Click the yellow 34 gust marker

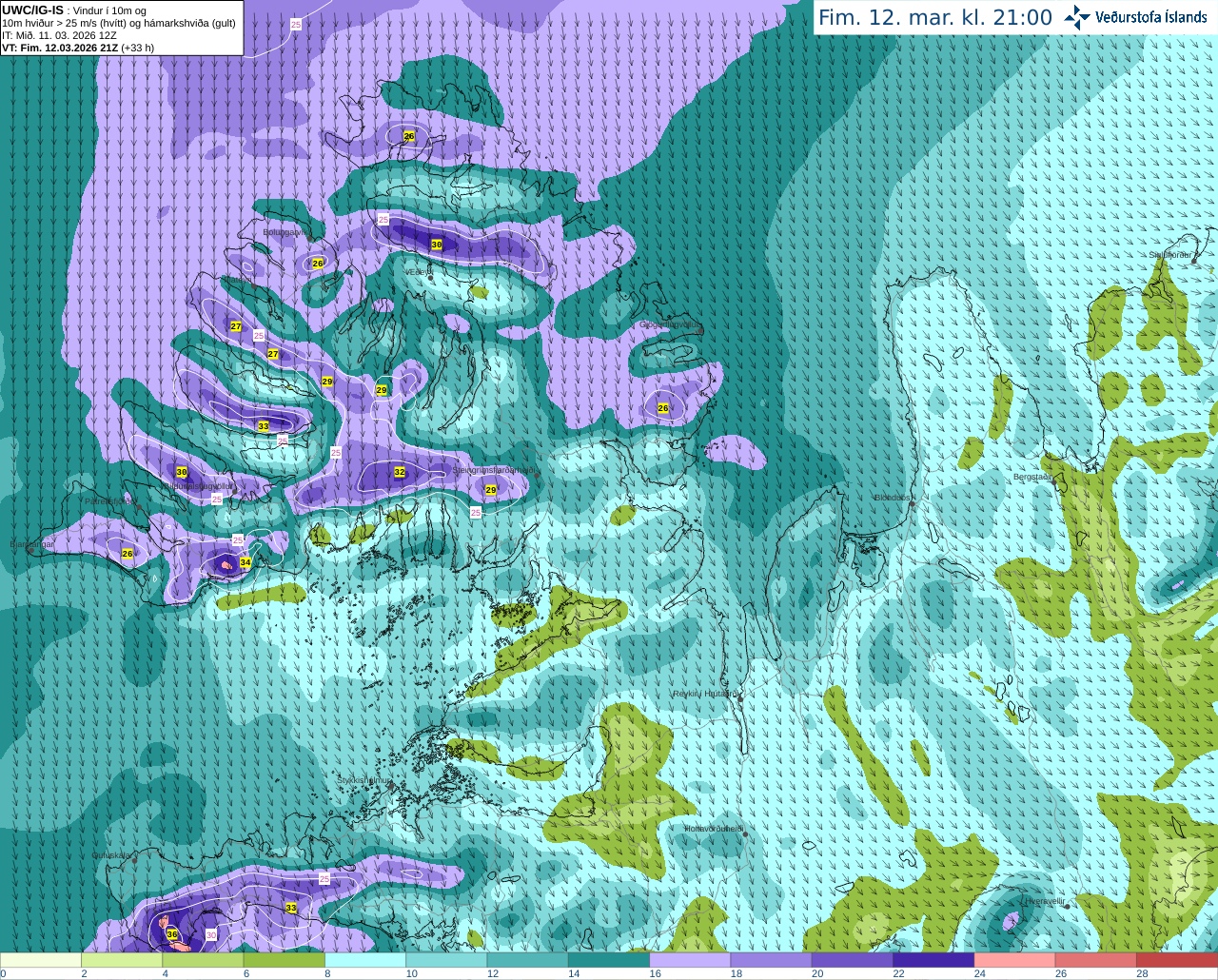pos(246,562)
